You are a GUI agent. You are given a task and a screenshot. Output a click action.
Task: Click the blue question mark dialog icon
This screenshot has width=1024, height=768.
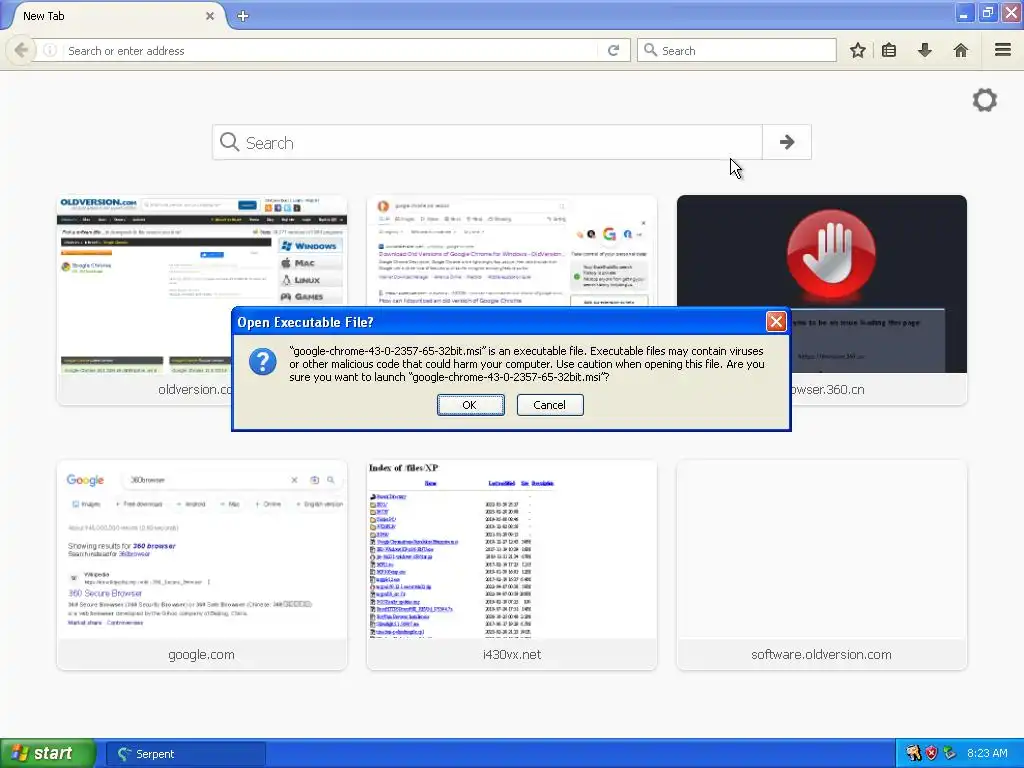[263, 361]
